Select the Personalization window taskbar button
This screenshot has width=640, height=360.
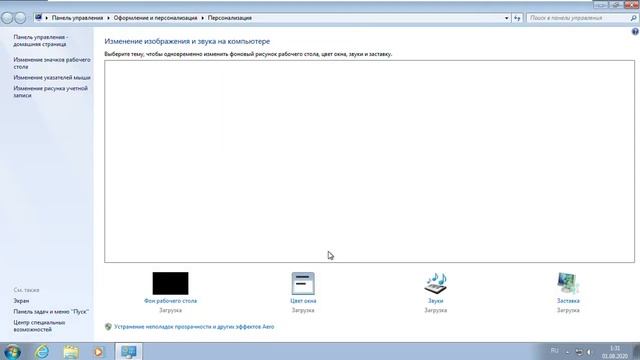[x=129, y=351]
